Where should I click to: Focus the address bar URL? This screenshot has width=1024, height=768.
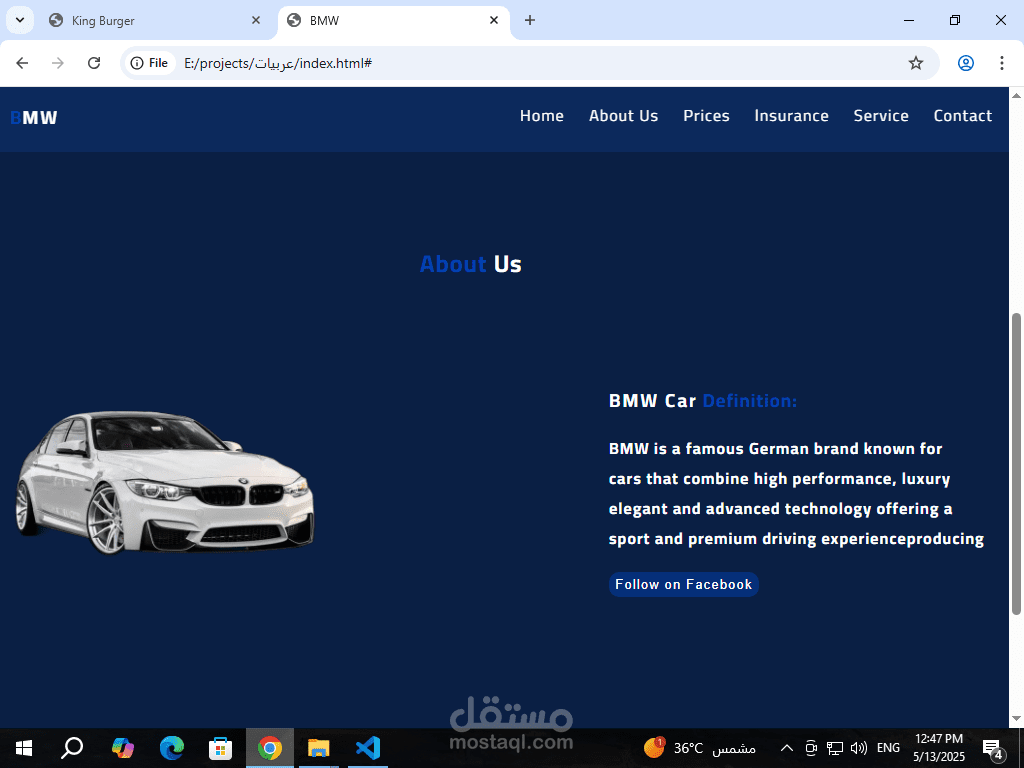(x=278, y=63)
